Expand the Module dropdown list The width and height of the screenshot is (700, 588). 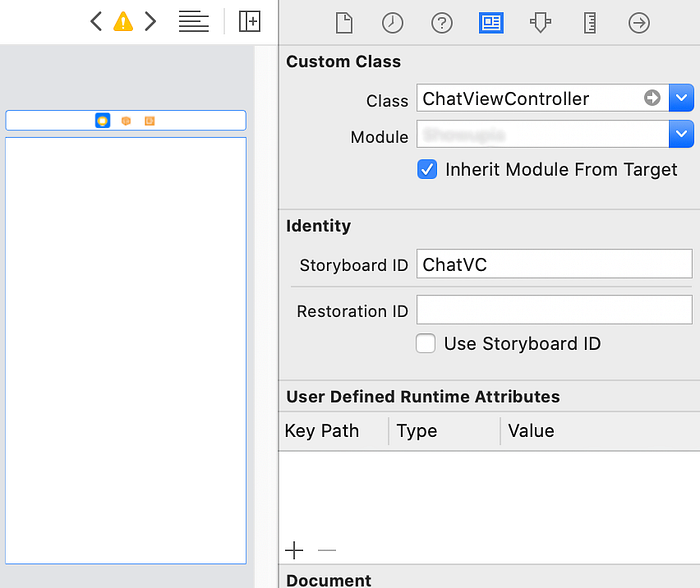tap(681, 133)
